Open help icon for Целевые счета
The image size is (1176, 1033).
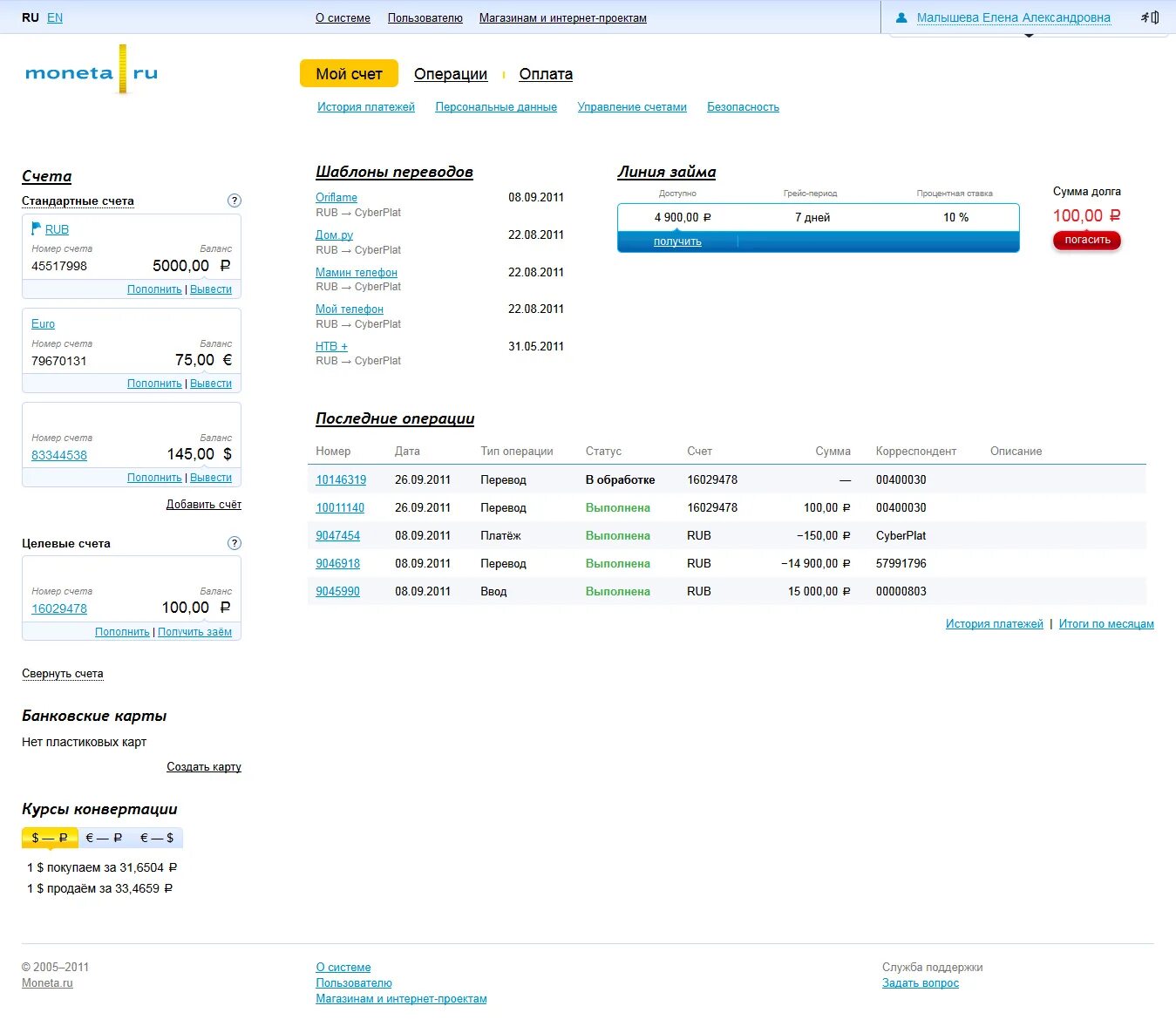point(234,543)
